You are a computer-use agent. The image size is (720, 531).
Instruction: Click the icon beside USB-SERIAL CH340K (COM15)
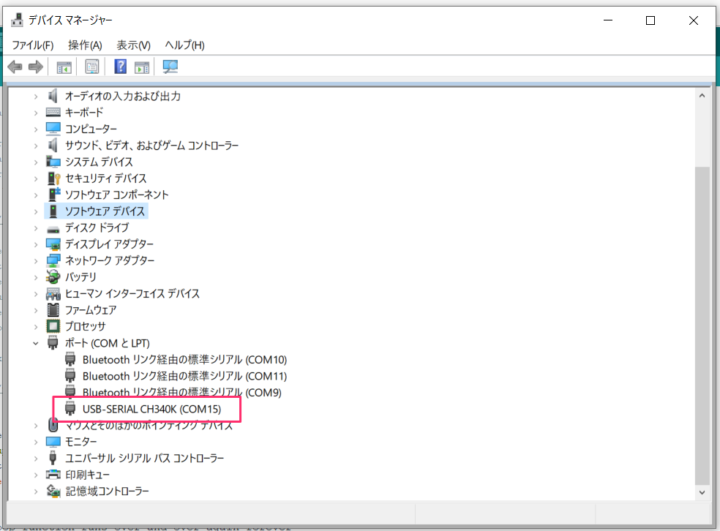point(70,409)
